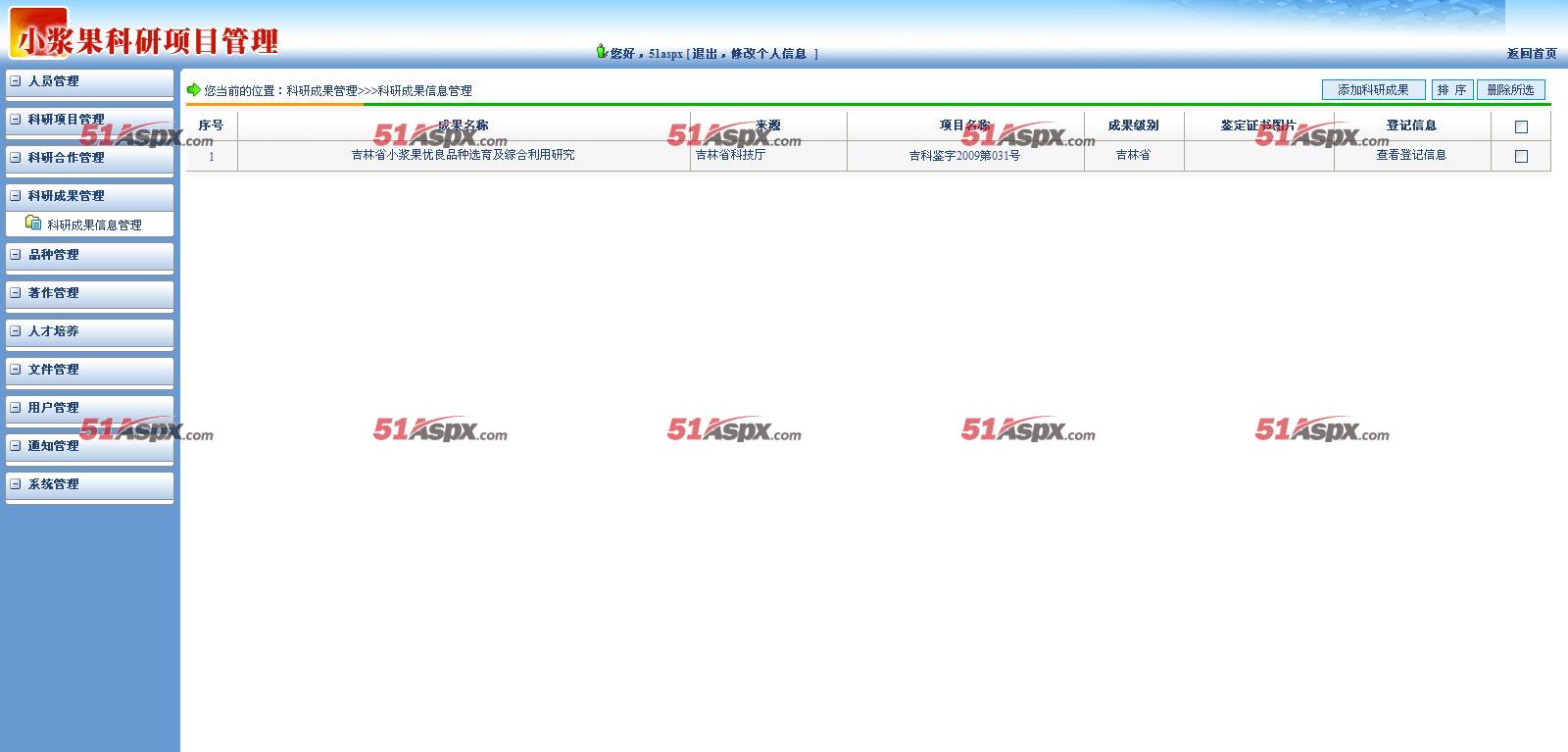
Task: Click the 序号 column header
Action: (x=211, y=125)
